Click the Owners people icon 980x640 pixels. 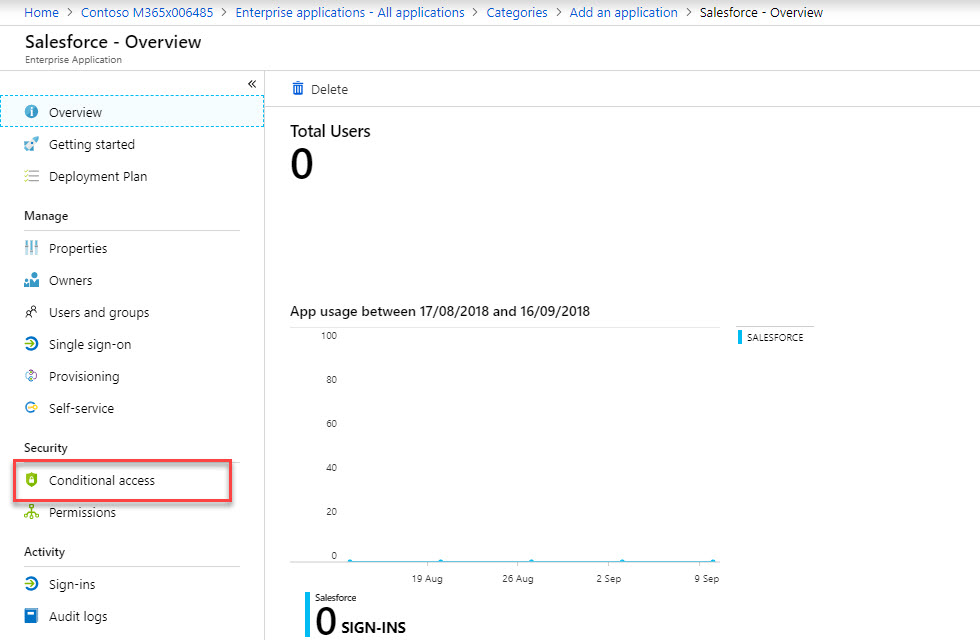[x=31, y=280]
